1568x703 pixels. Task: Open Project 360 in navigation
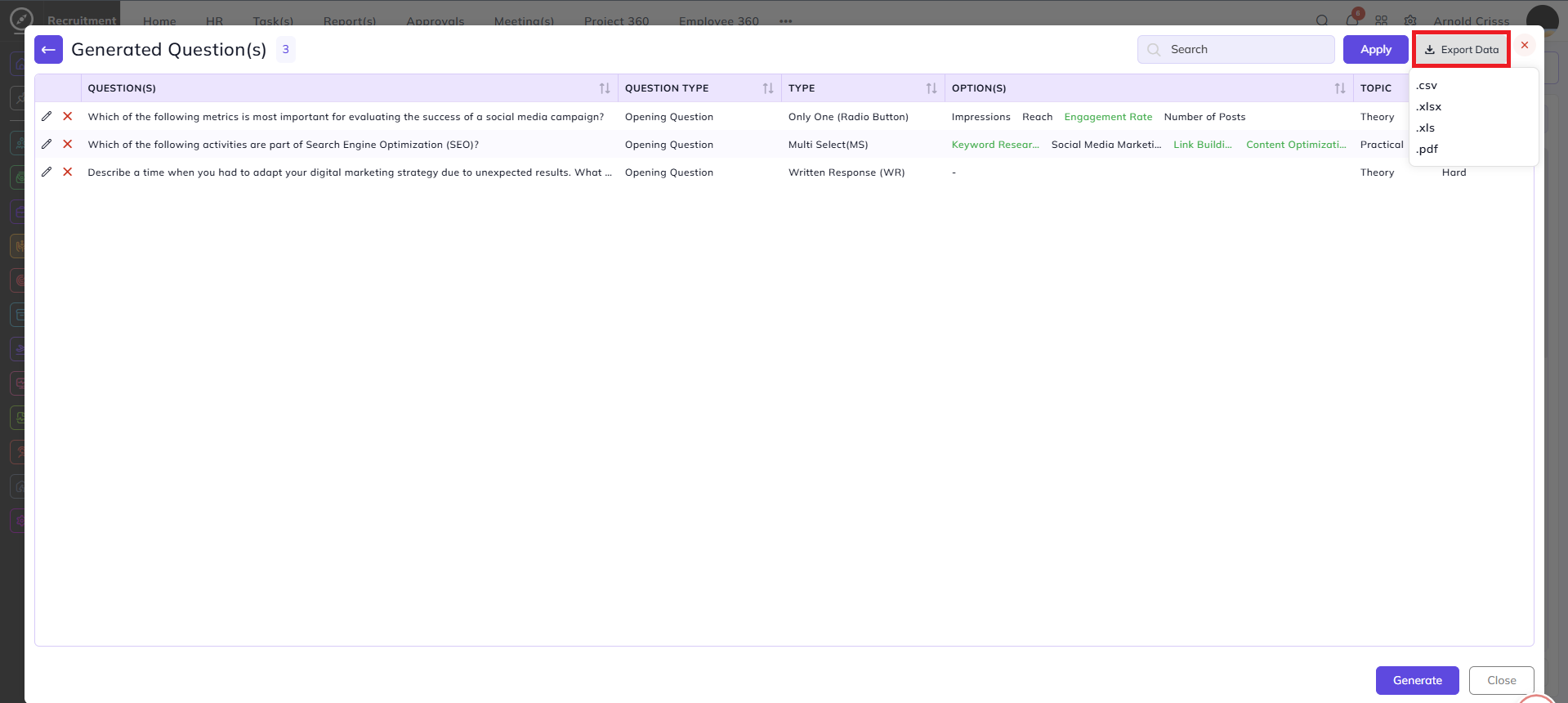click(x=617, y=21)
